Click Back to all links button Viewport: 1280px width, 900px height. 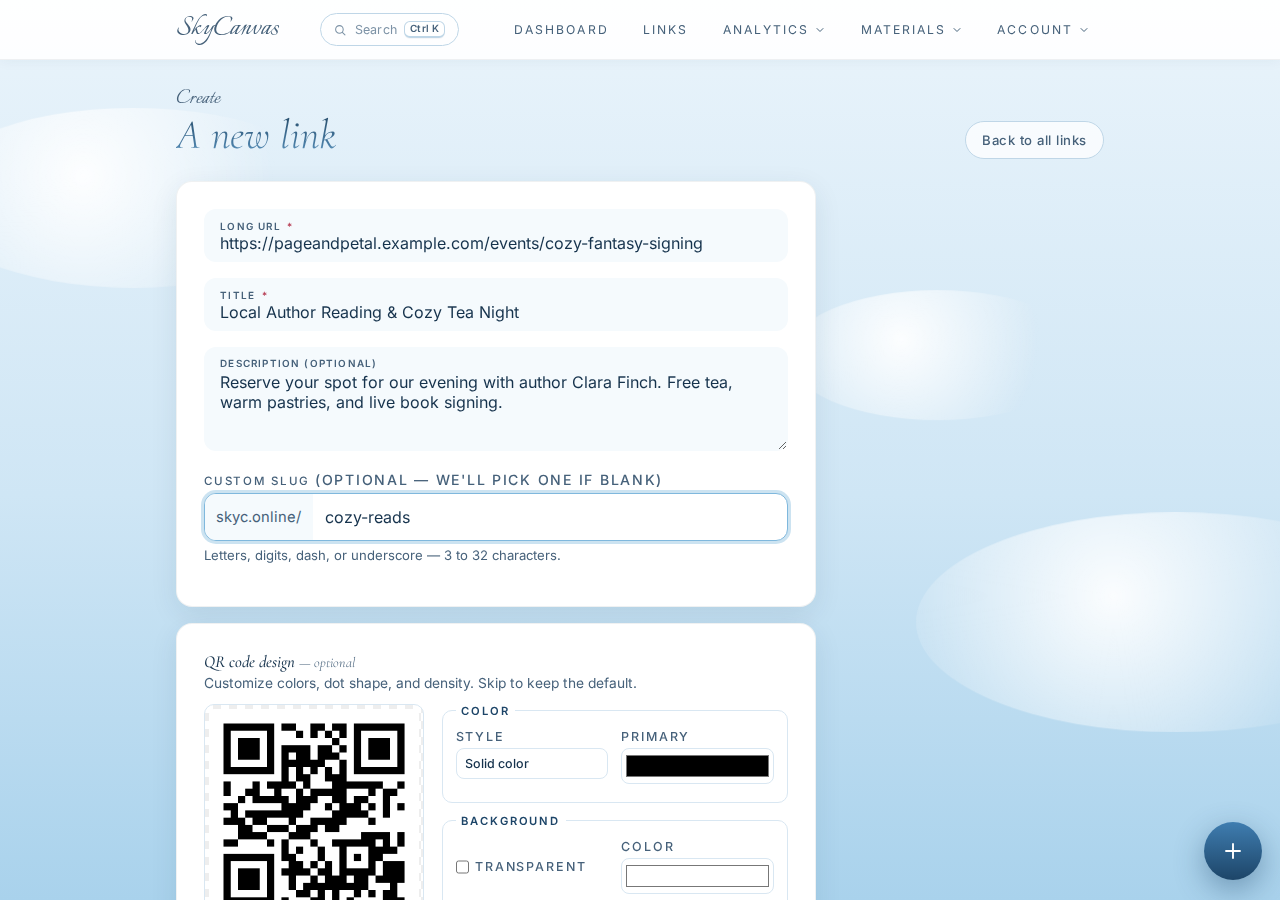pos(1034,140)
